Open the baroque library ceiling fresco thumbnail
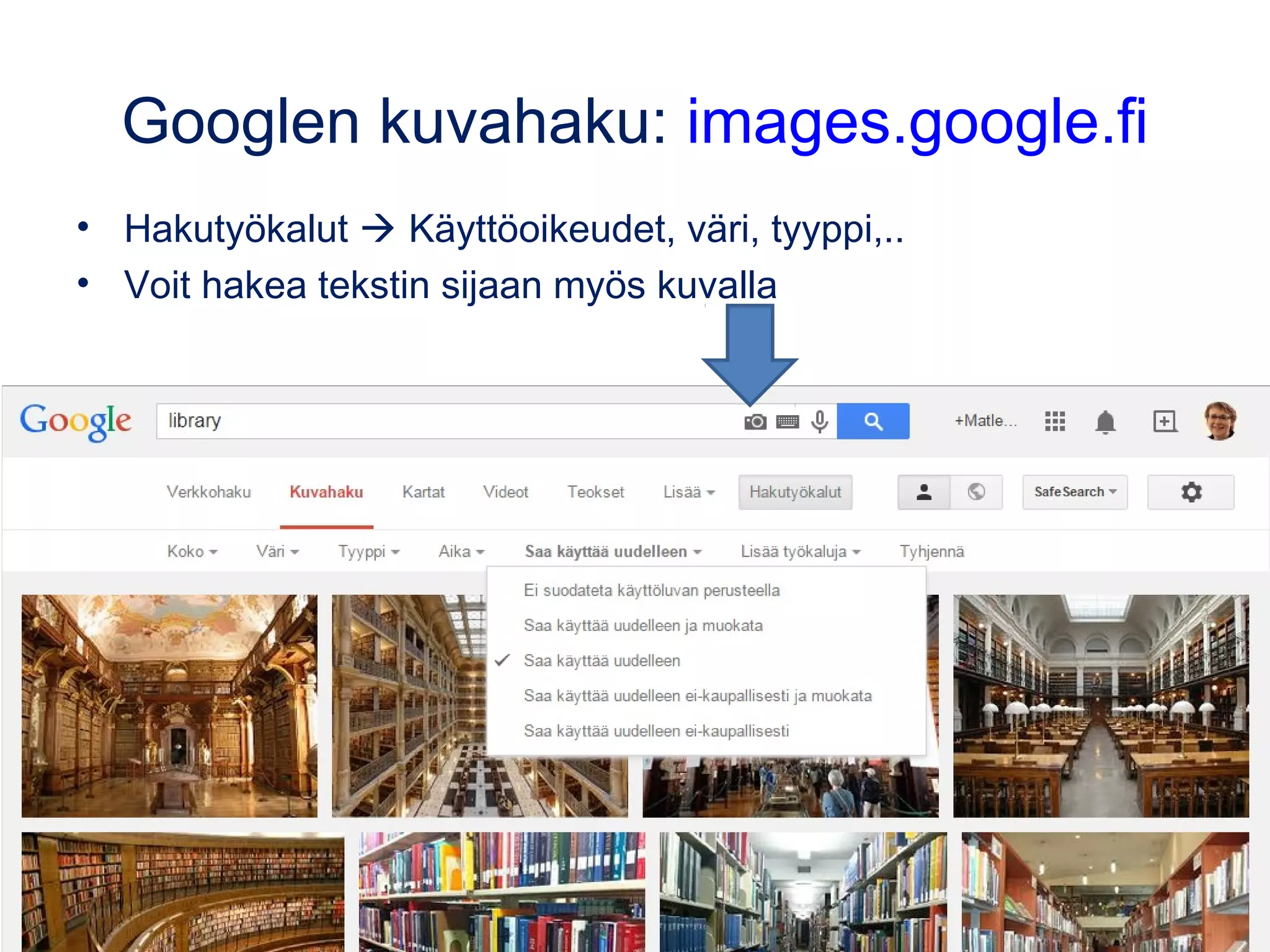The height and width of the screenshot is (952, 1270). (x=169, y=706)
